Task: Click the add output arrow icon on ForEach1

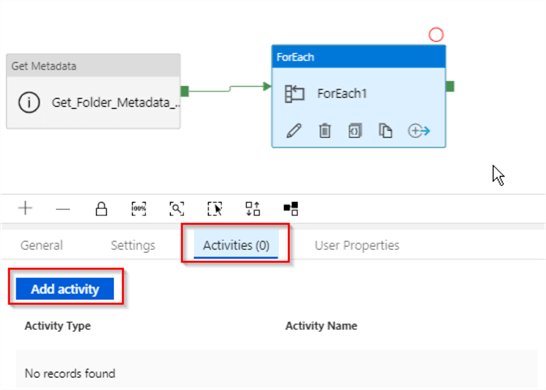Action: point(419,131)
